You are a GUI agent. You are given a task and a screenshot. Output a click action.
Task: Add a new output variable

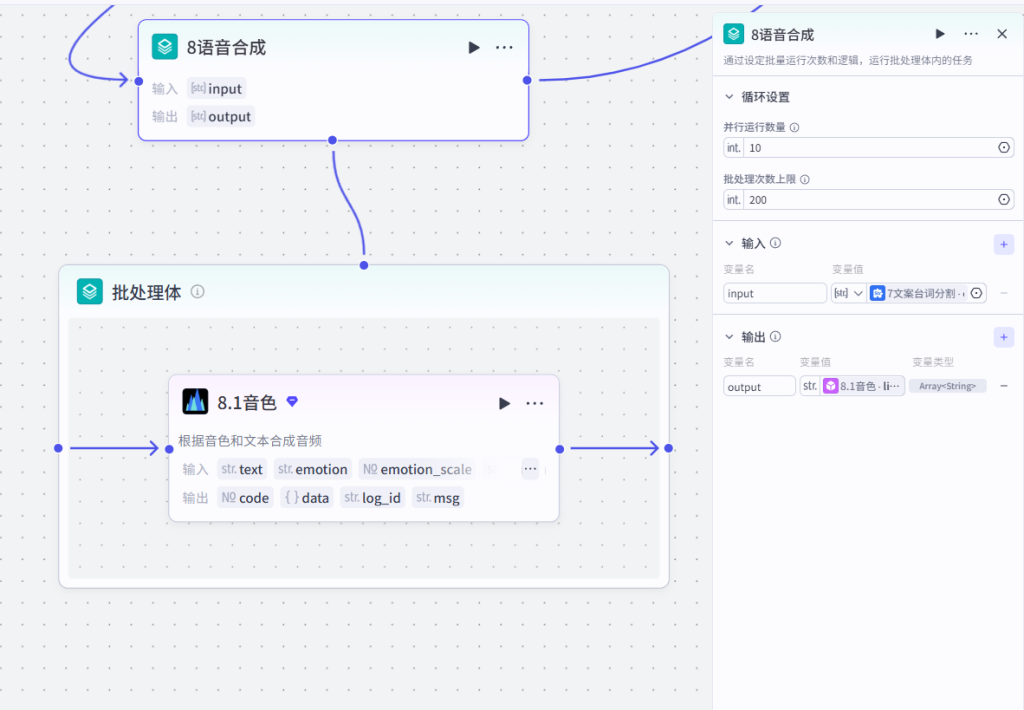(1004, 337)
